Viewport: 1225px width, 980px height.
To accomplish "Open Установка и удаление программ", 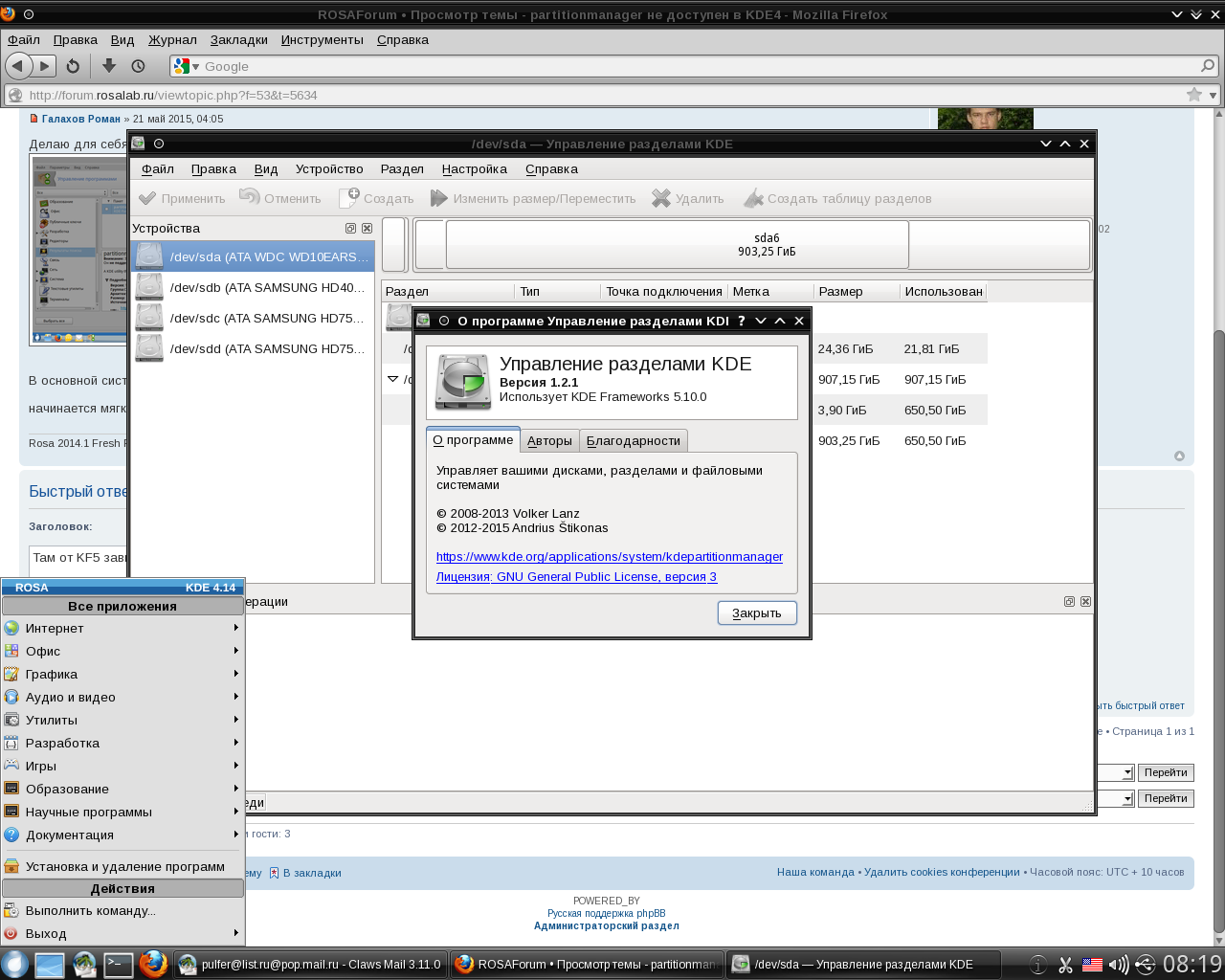I will pos(122,866).
